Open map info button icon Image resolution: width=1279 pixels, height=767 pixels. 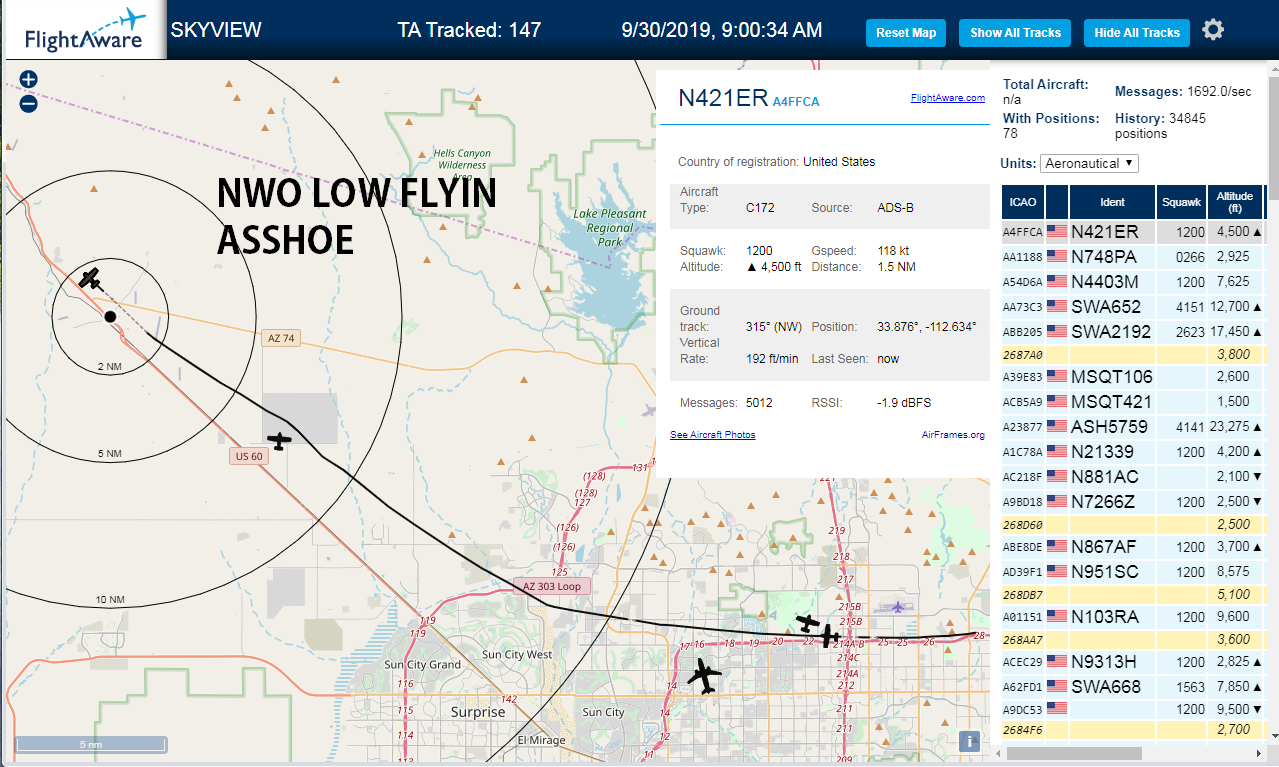(969, 741)
